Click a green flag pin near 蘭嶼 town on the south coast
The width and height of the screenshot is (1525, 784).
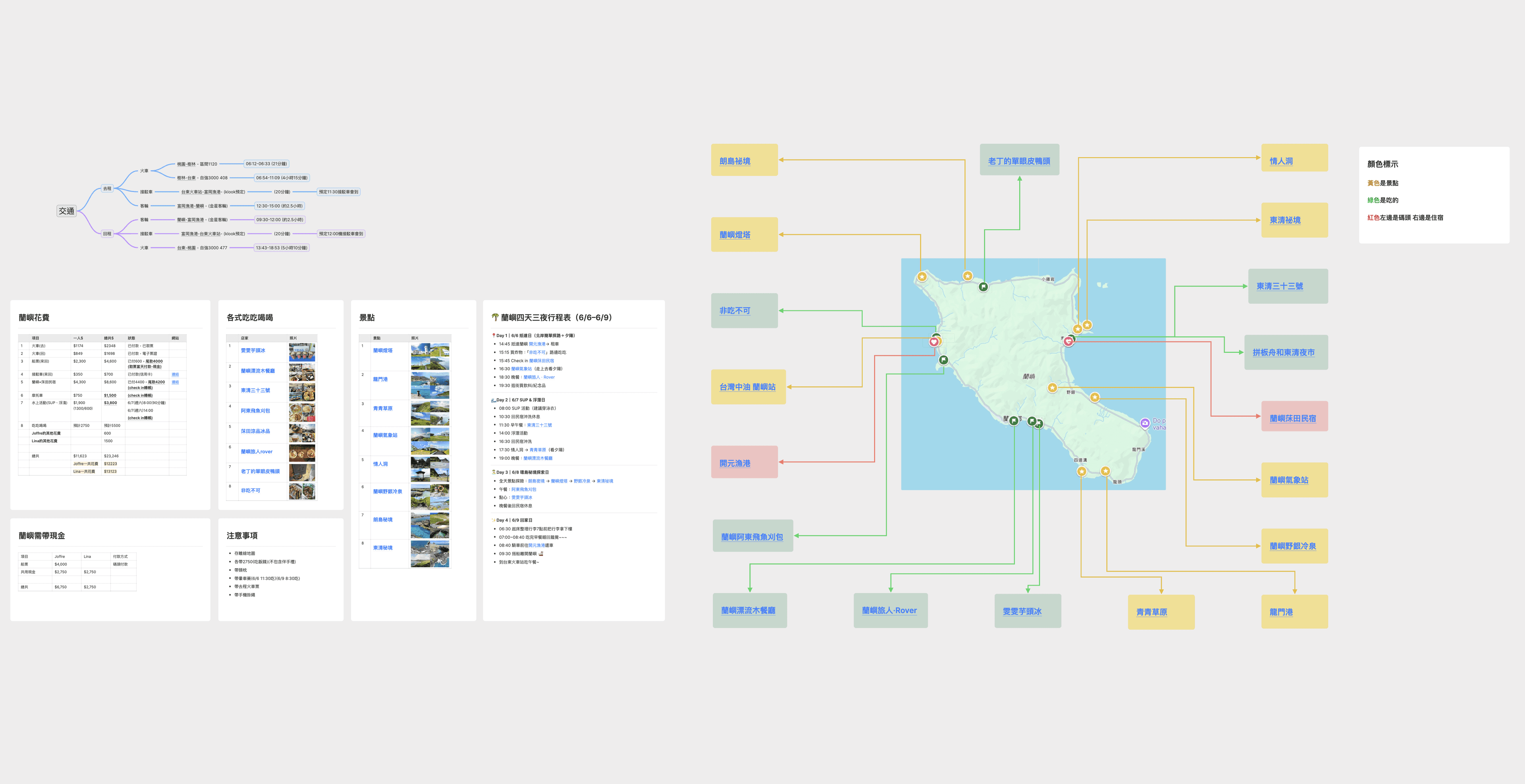tap(1014, 421)
